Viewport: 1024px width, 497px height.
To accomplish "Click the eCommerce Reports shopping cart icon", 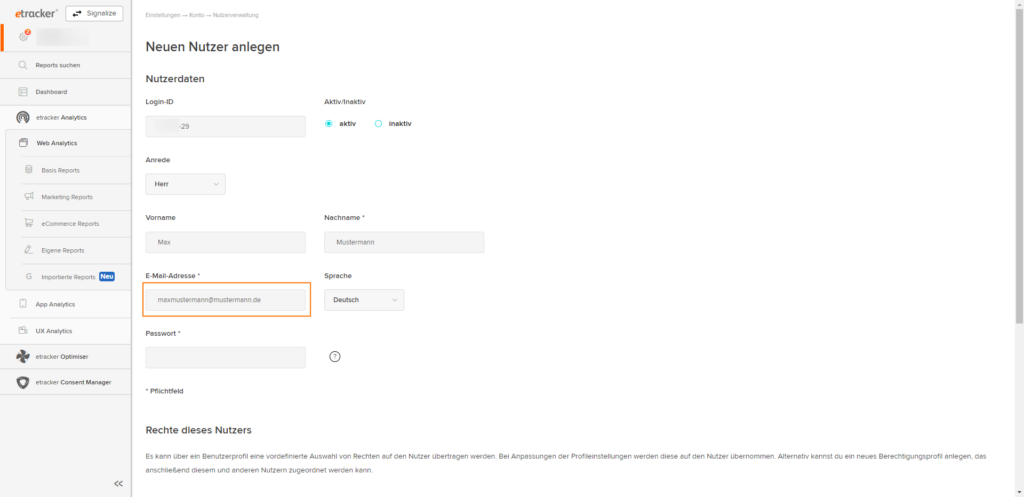I will coord(29,223).
